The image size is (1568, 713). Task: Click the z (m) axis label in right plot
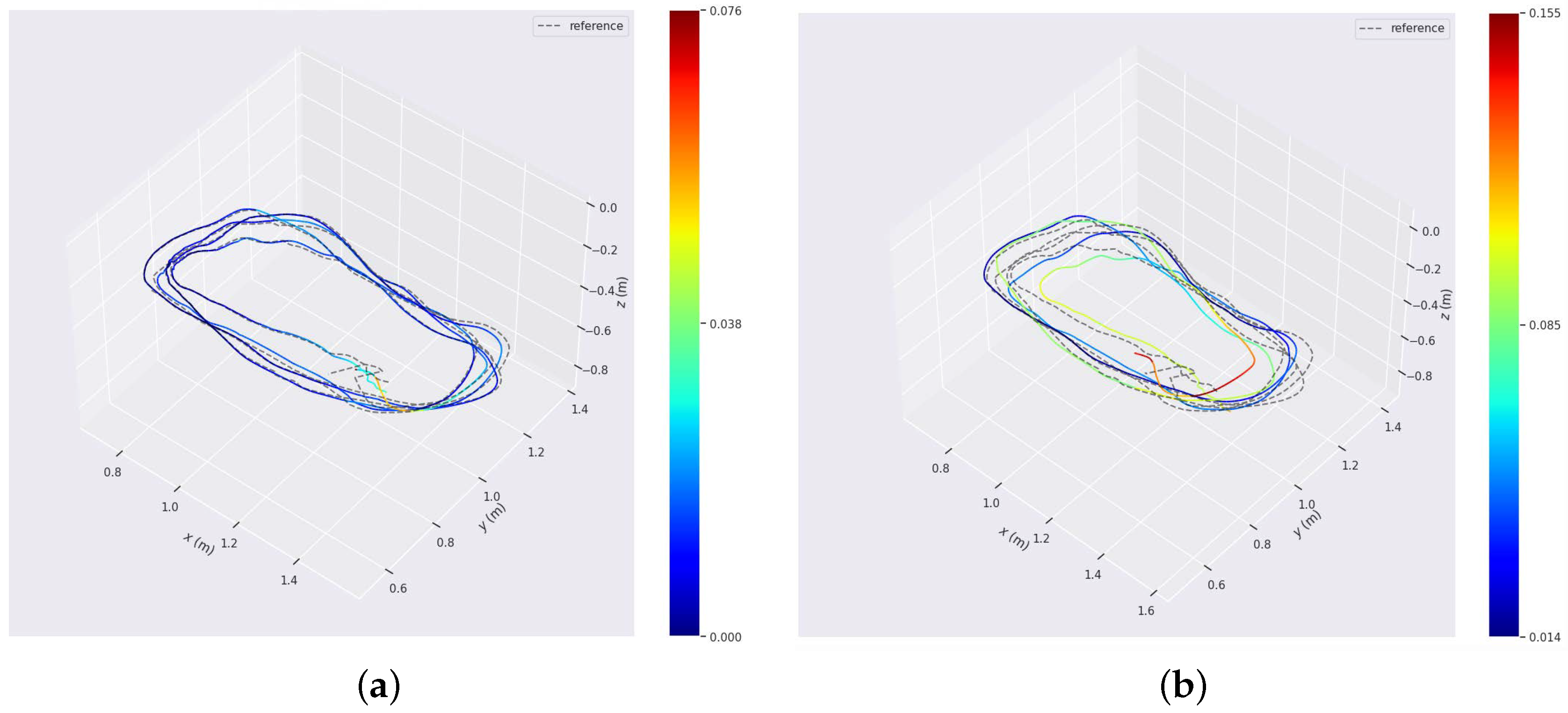coord(1445,305)
